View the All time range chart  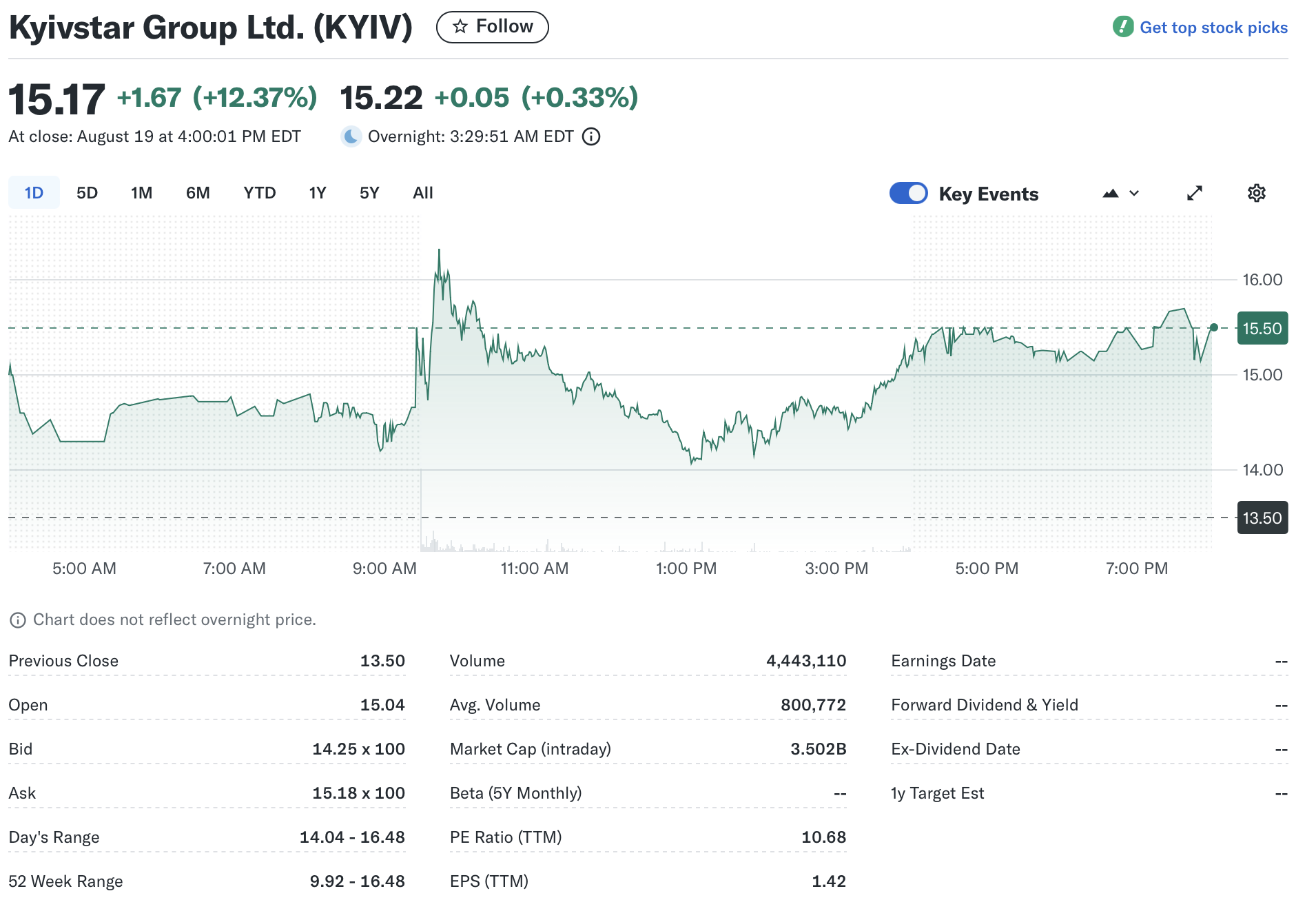coord(422,193)
